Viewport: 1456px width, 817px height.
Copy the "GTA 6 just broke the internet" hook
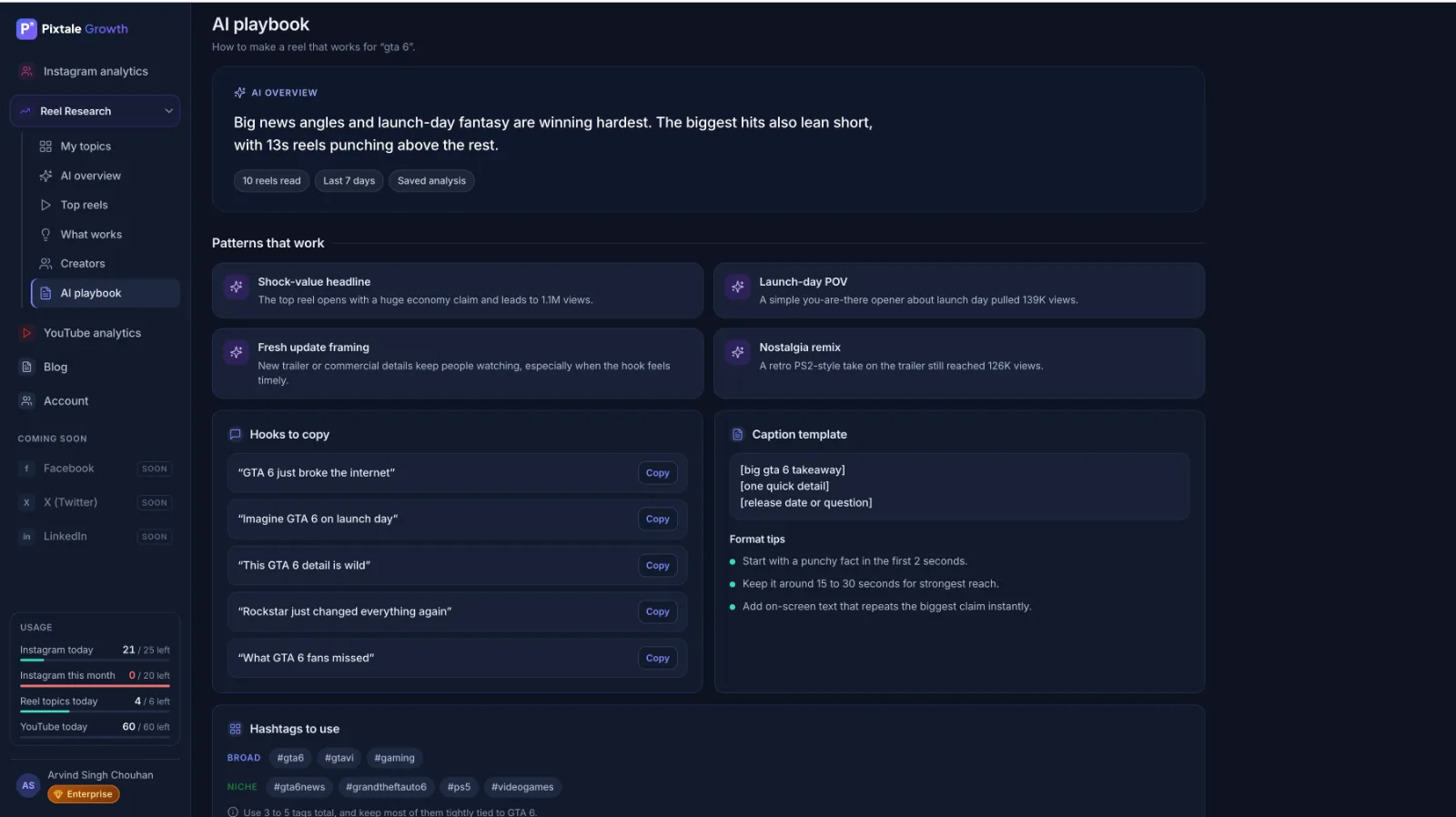click(657, 473)
